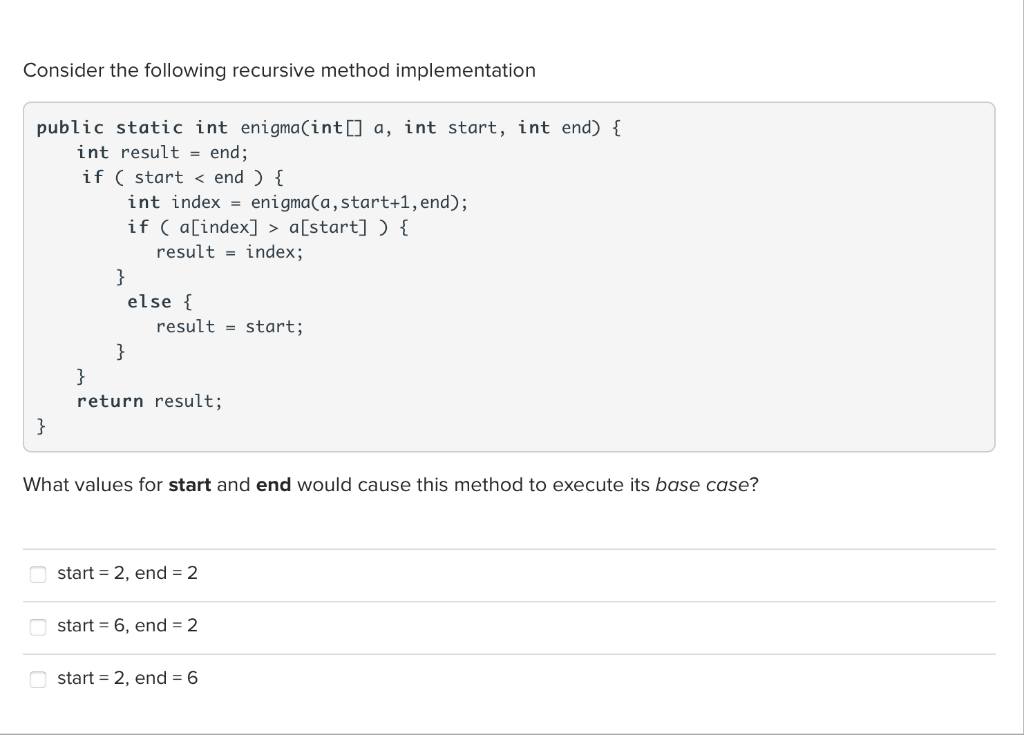Select the answer text start = 6, end = 2
Image resolution: width=1024 pixels, height=735 pixels.
127,626
